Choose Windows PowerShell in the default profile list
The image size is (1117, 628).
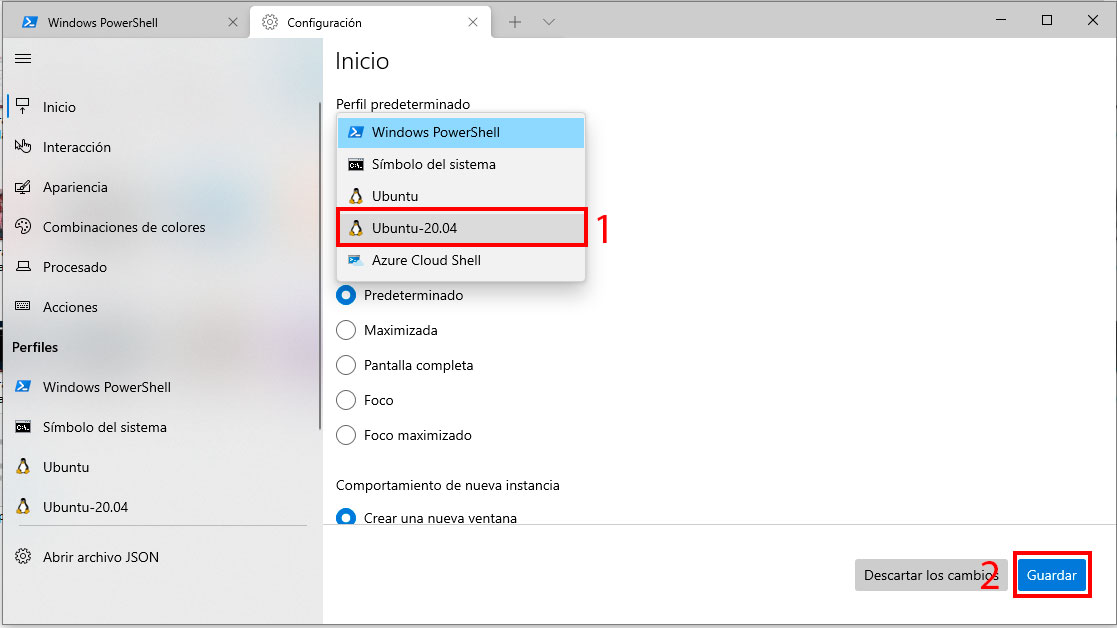pyautogui.click(x=461, y=132)
